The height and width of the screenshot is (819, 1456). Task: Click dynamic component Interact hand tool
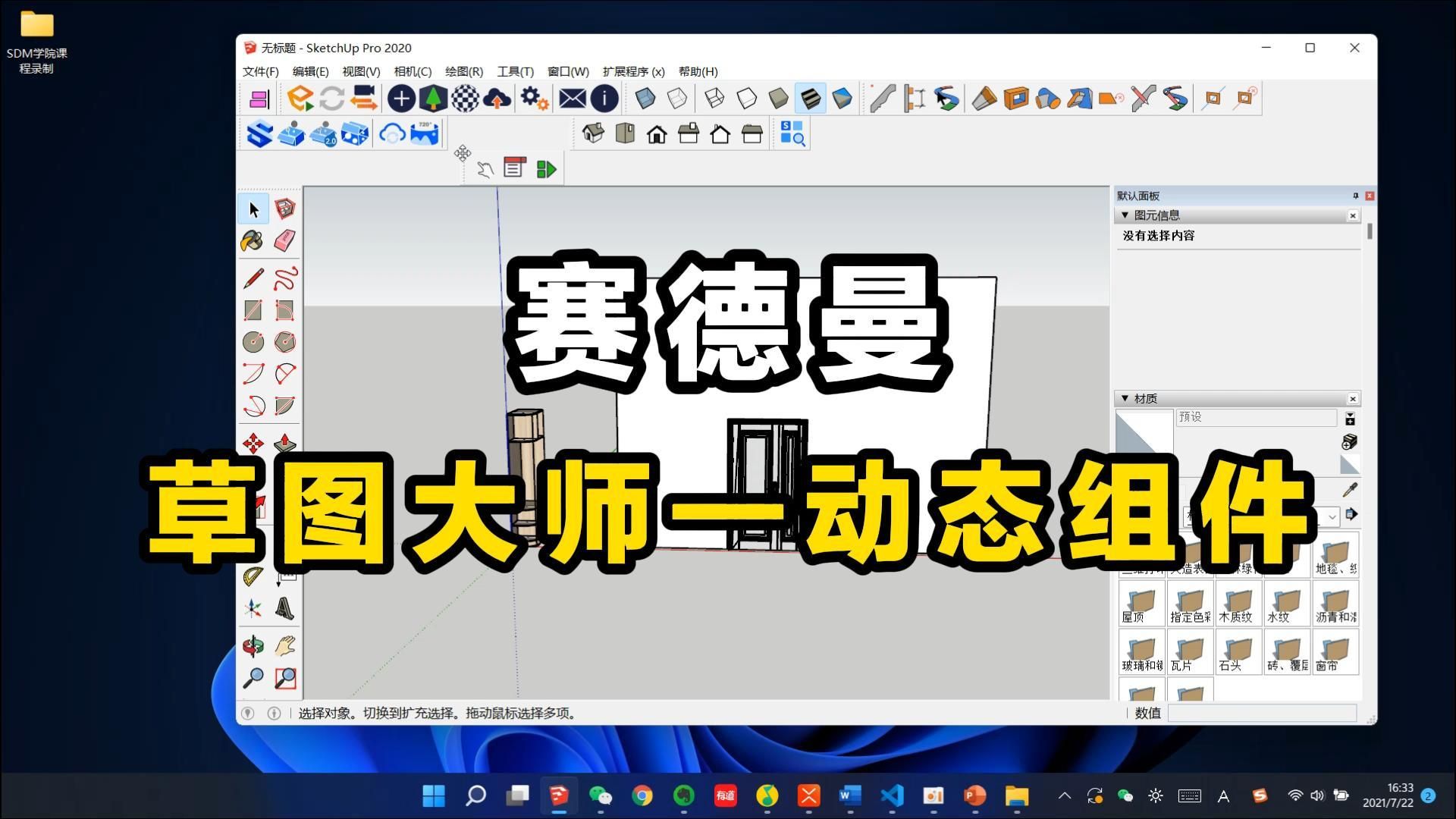[485, 169]
